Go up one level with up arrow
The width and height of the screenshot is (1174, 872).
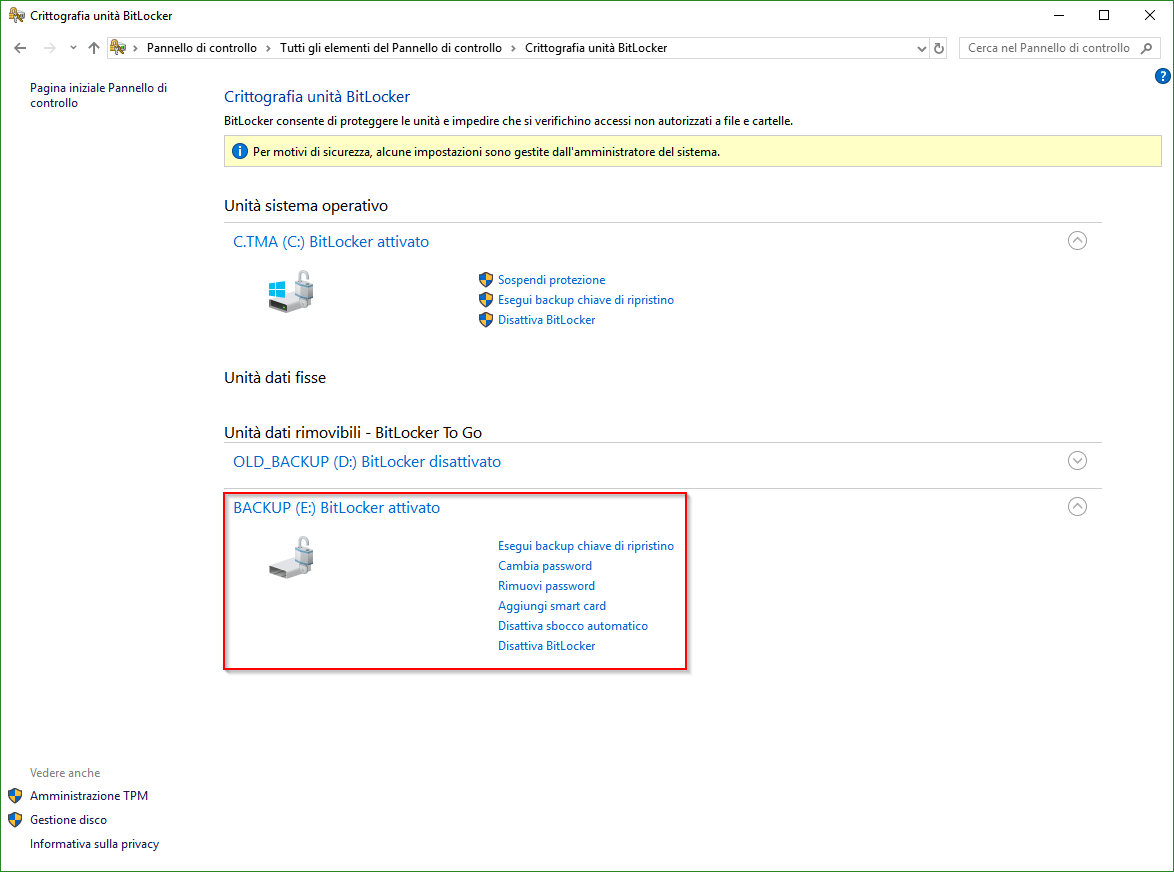[94, 48]
